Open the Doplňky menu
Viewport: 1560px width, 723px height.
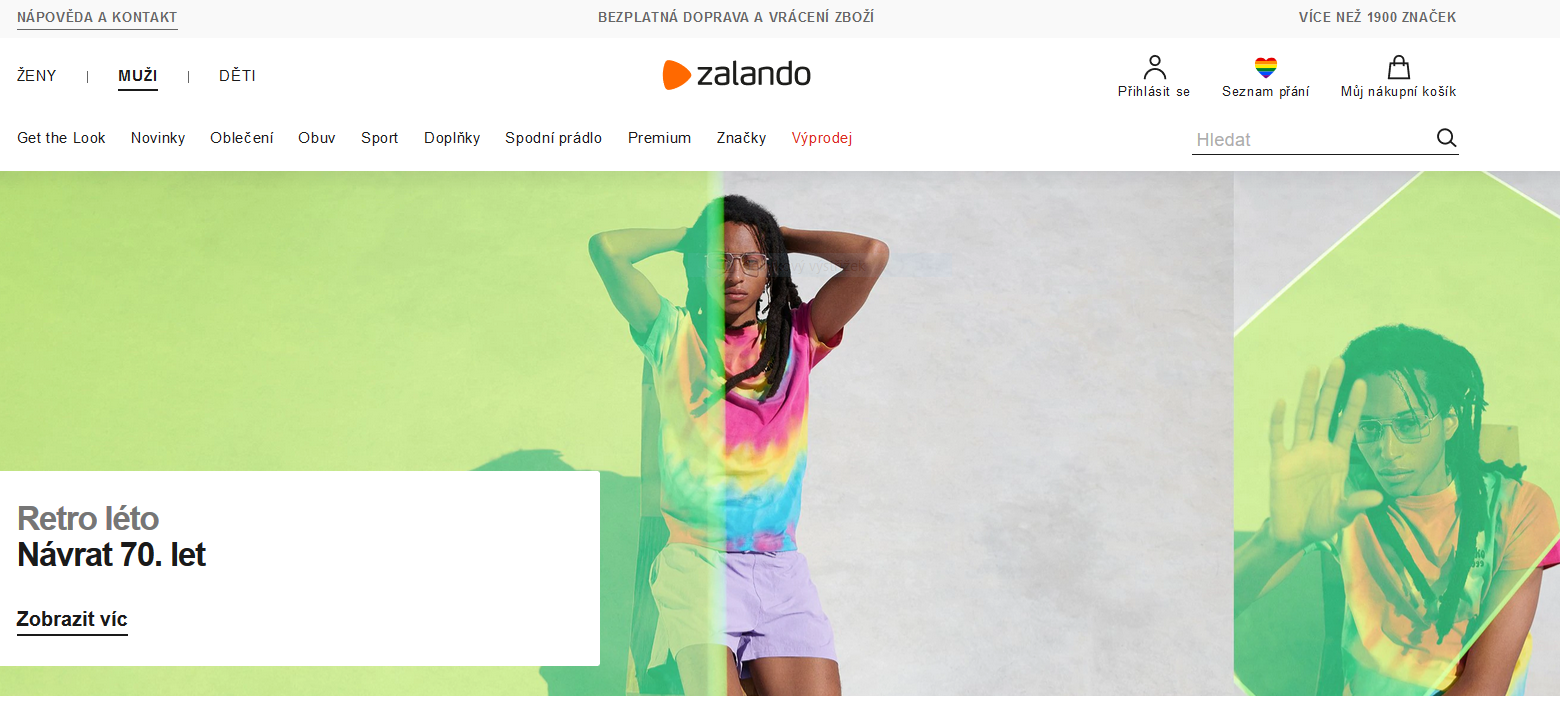tap(452, 138)
